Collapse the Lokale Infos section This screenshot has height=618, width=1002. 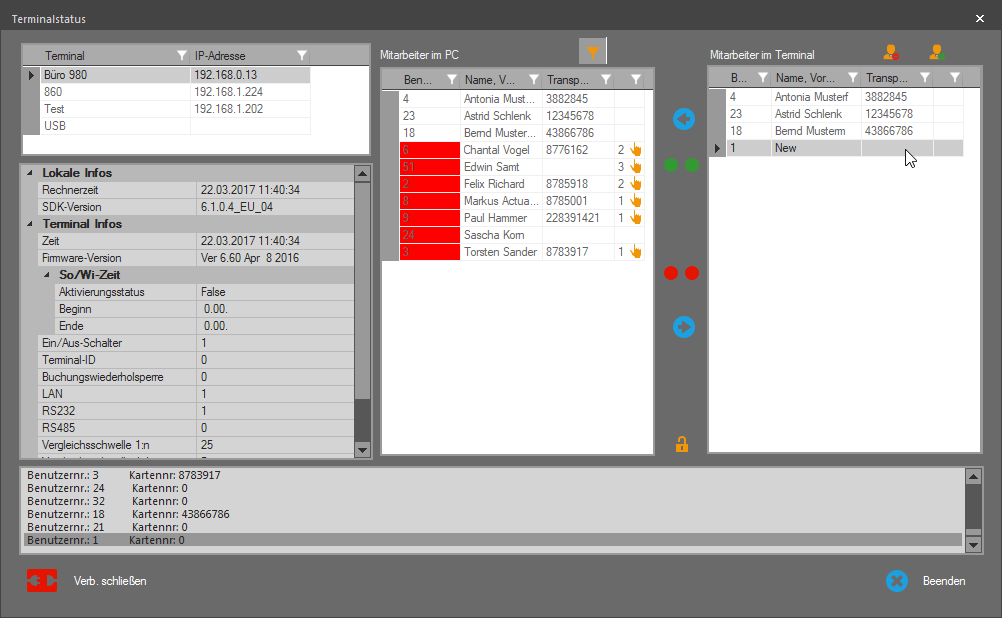click(29, 173)
